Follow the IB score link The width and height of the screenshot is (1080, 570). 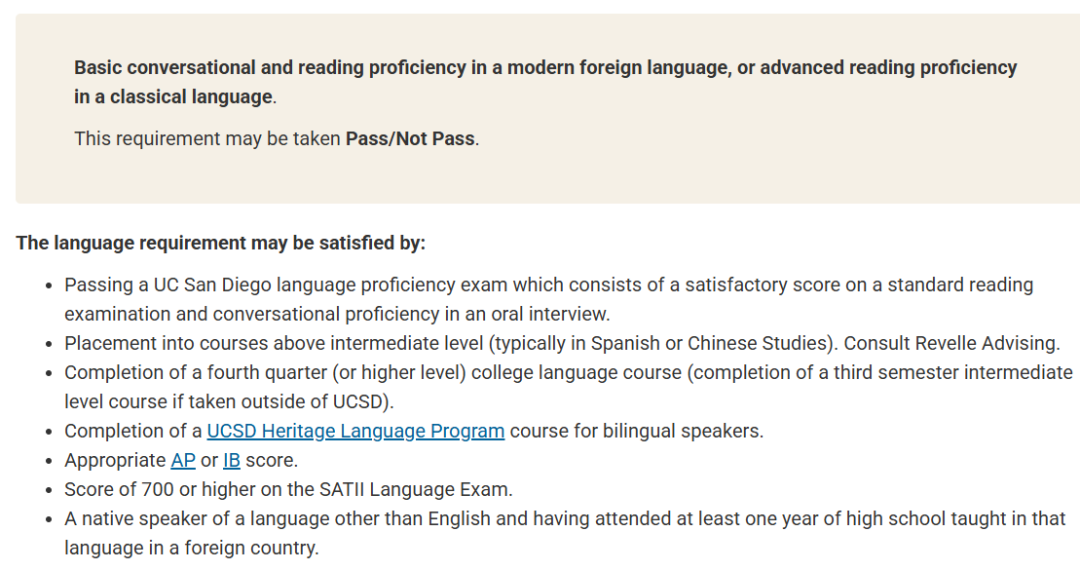231,460
